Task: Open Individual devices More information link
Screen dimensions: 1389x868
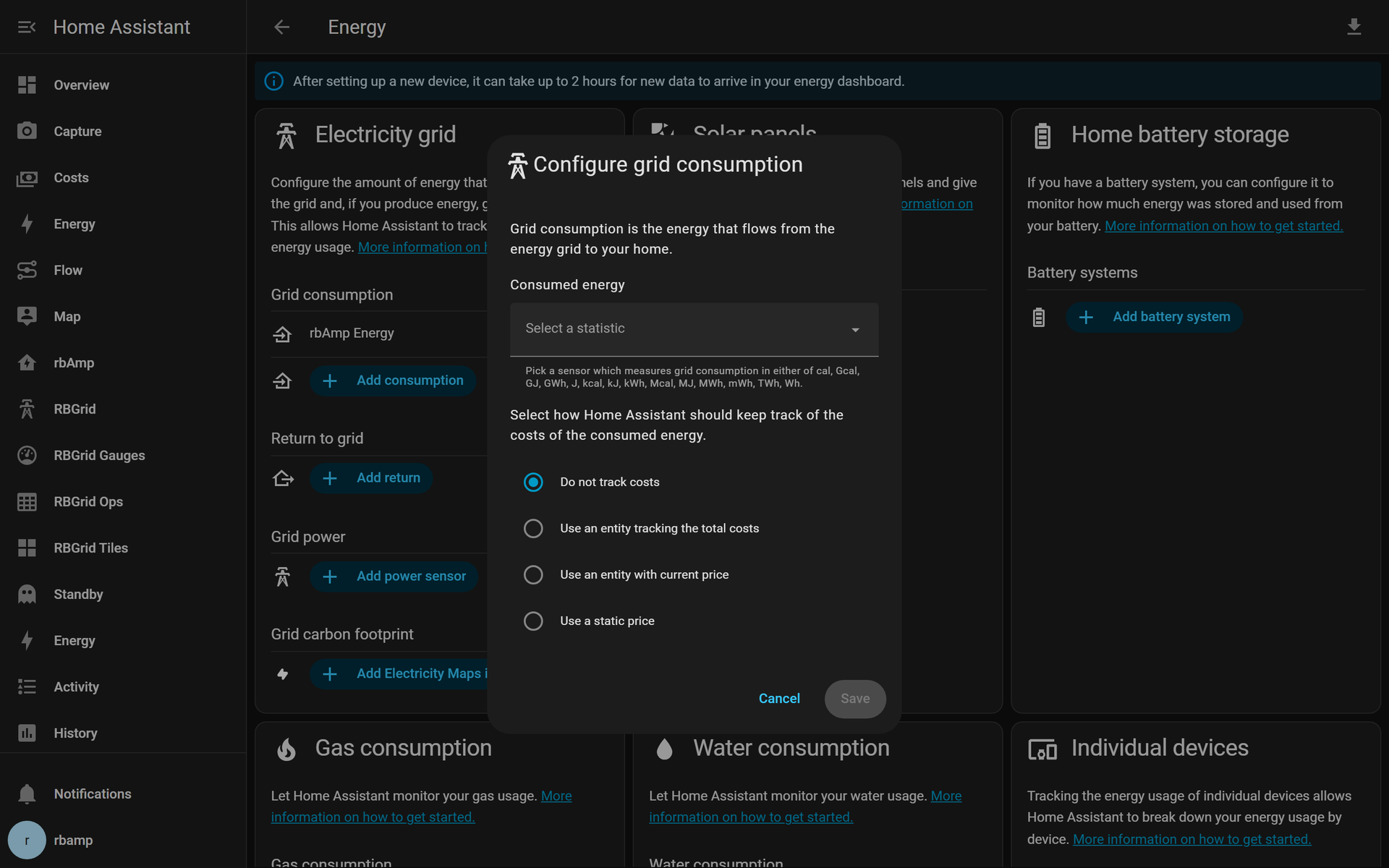Action: click(1192, 839)
